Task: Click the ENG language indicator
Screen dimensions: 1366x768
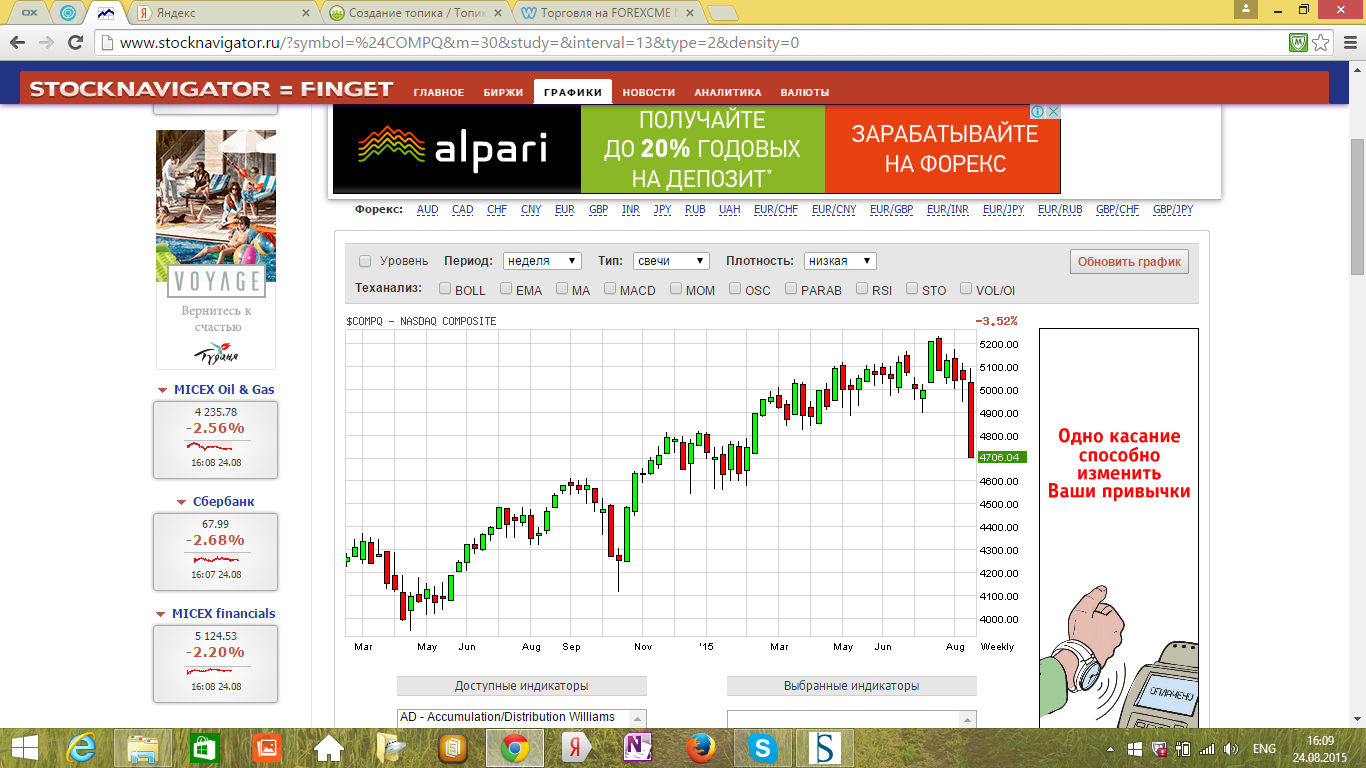Action: click(x=1264, y=748)
